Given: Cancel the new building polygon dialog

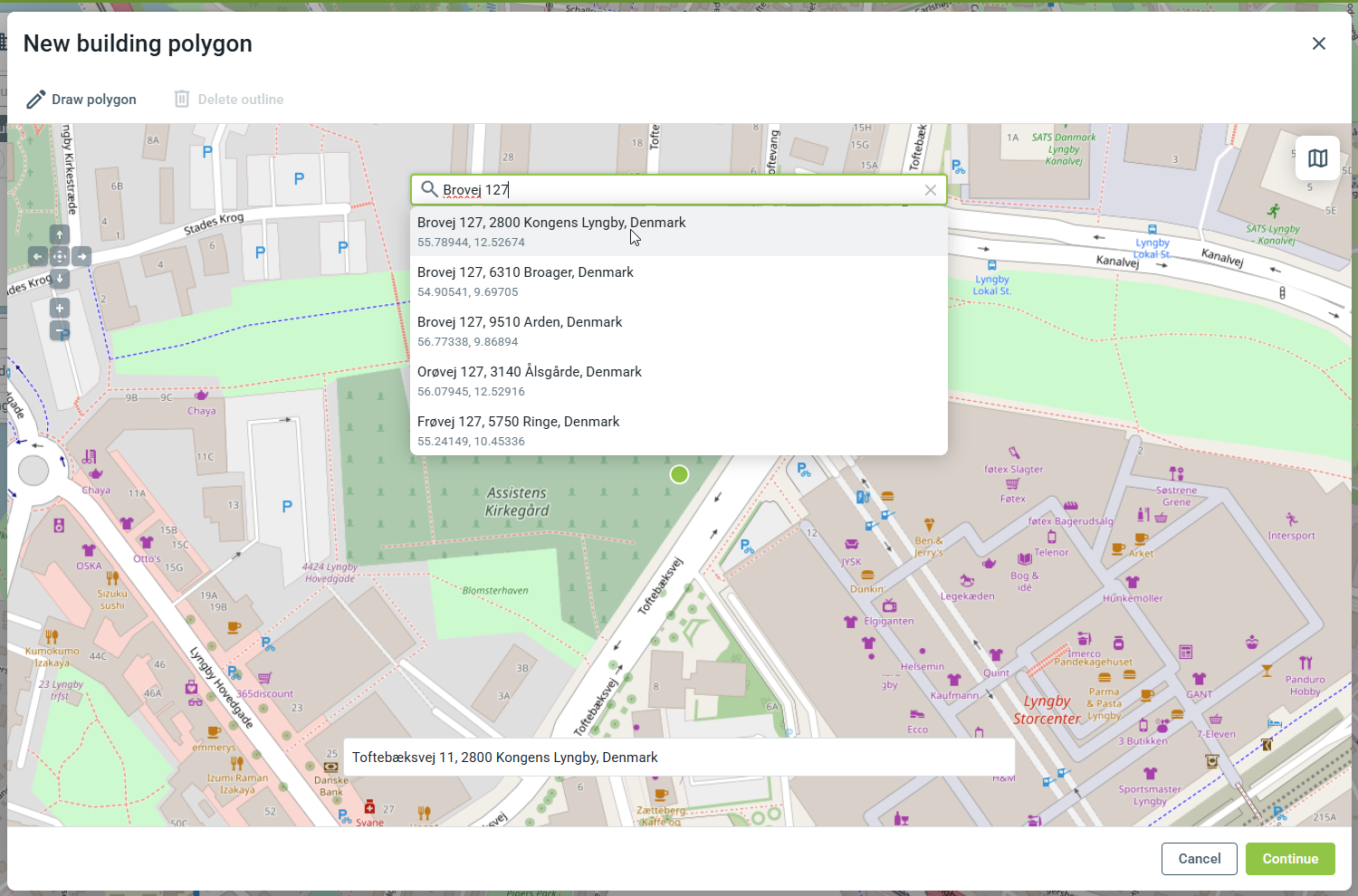Looking at the screenshot, I should 1199,859.
